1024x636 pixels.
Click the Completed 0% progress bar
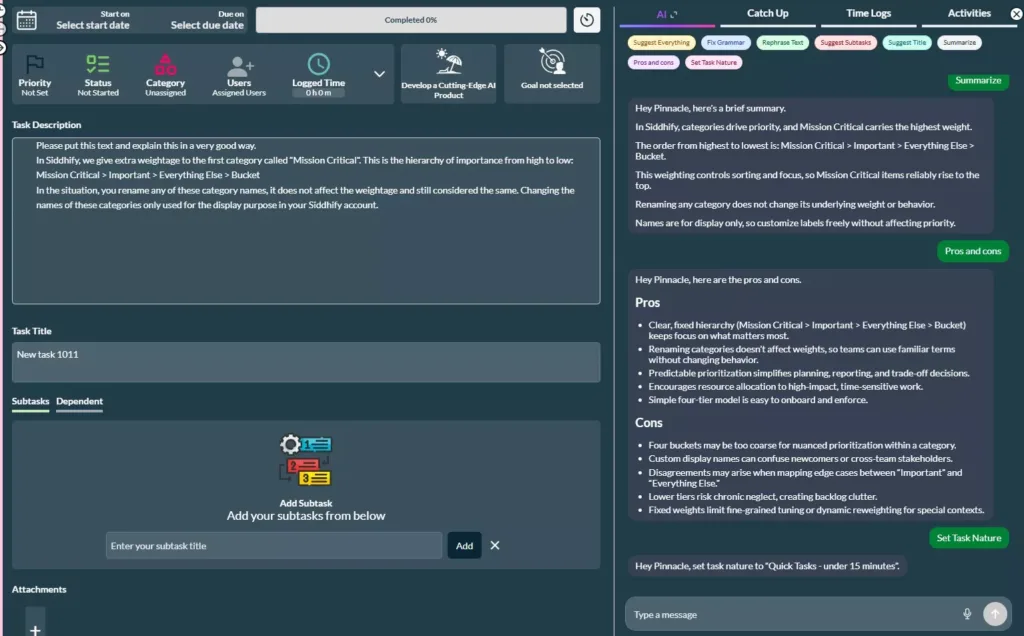pos(411,20)
